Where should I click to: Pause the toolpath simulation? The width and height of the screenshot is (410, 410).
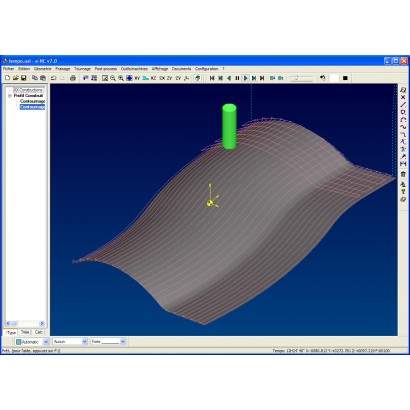tap(237, 78)
